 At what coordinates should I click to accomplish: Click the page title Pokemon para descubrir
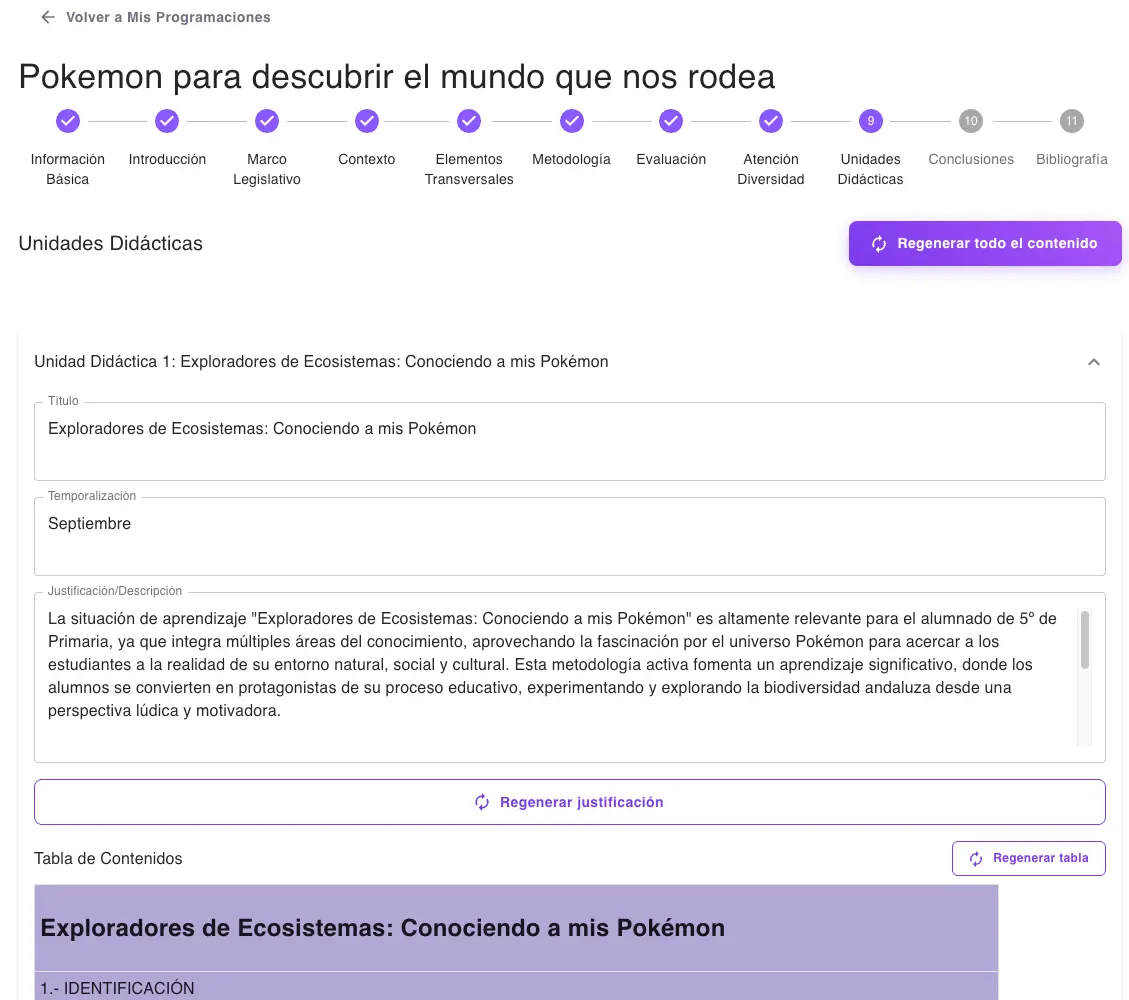click(397, 76)
